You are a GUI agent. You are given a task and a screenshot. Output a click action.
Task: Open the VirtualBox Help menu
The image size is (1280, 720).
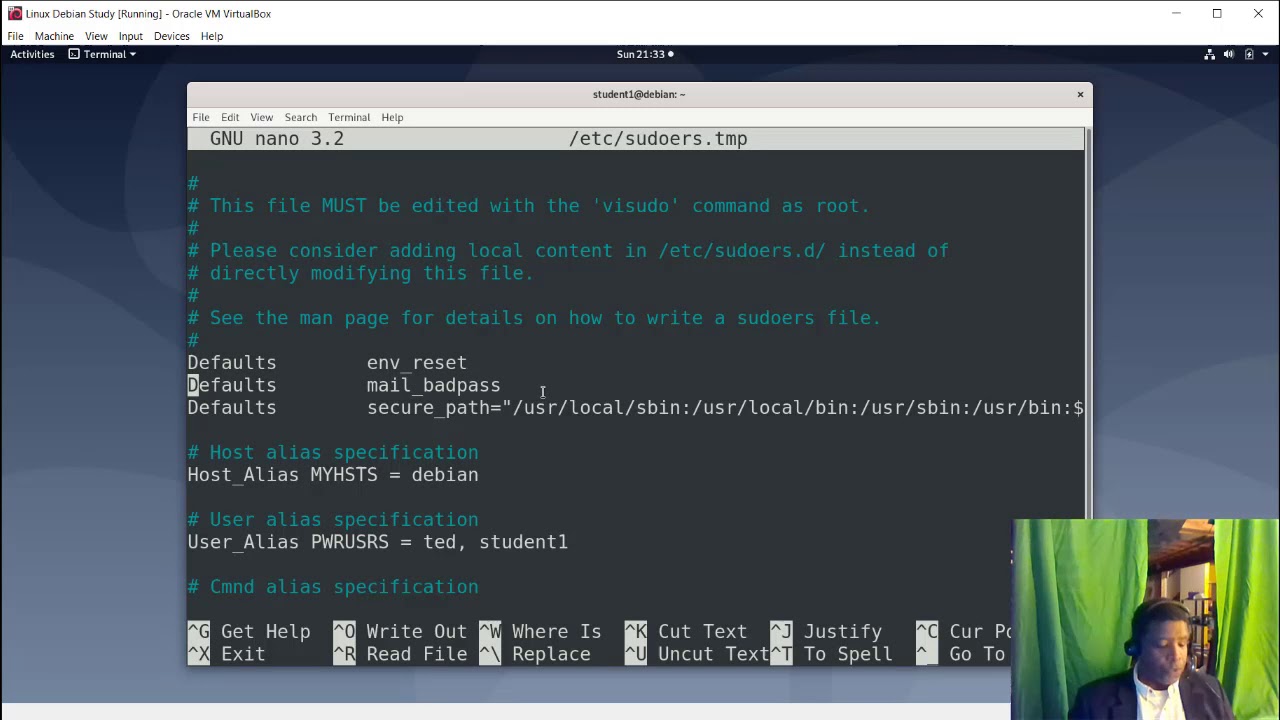211,36
